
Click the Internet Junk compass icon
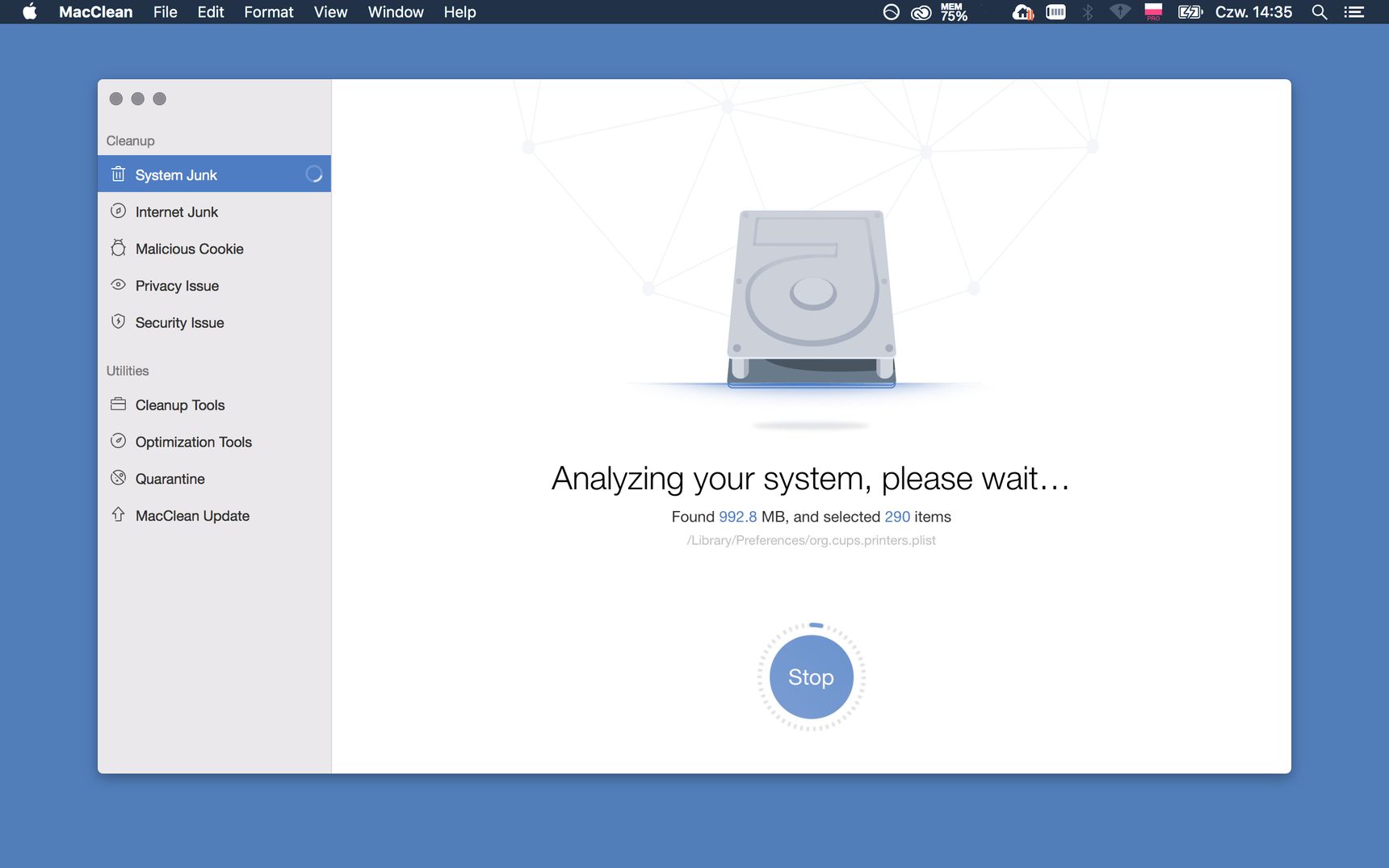point(118,211)
